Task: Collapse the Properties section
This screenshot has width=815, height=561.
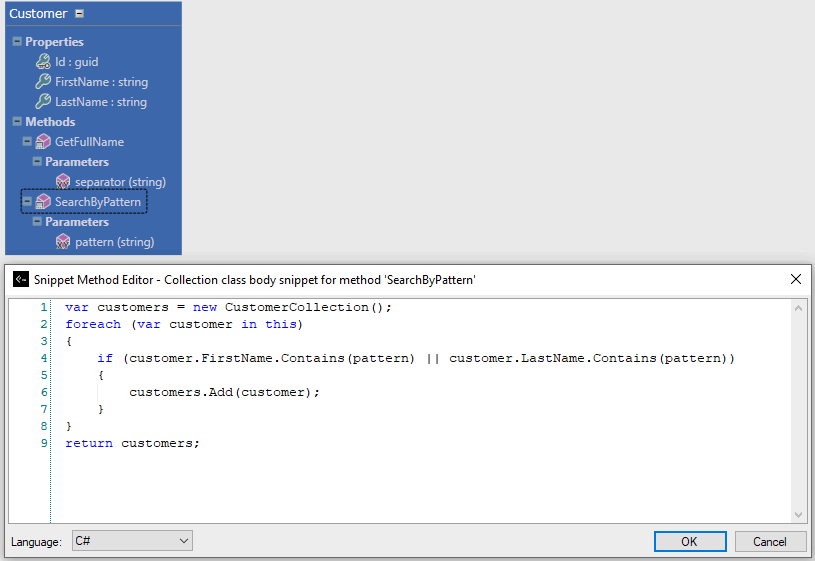Action: [x=17, y=42]
